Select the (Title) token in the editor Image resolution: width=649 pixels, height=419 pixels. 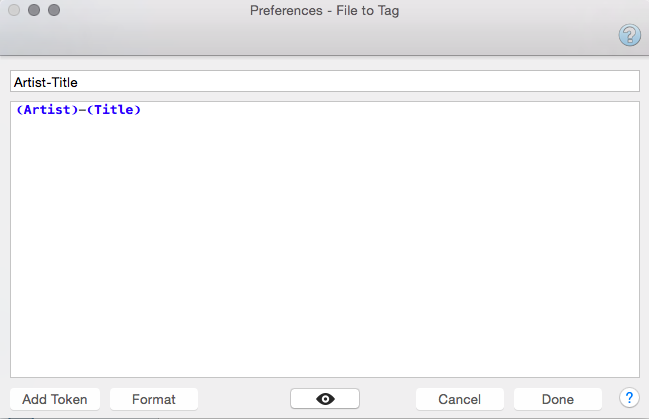112,110
